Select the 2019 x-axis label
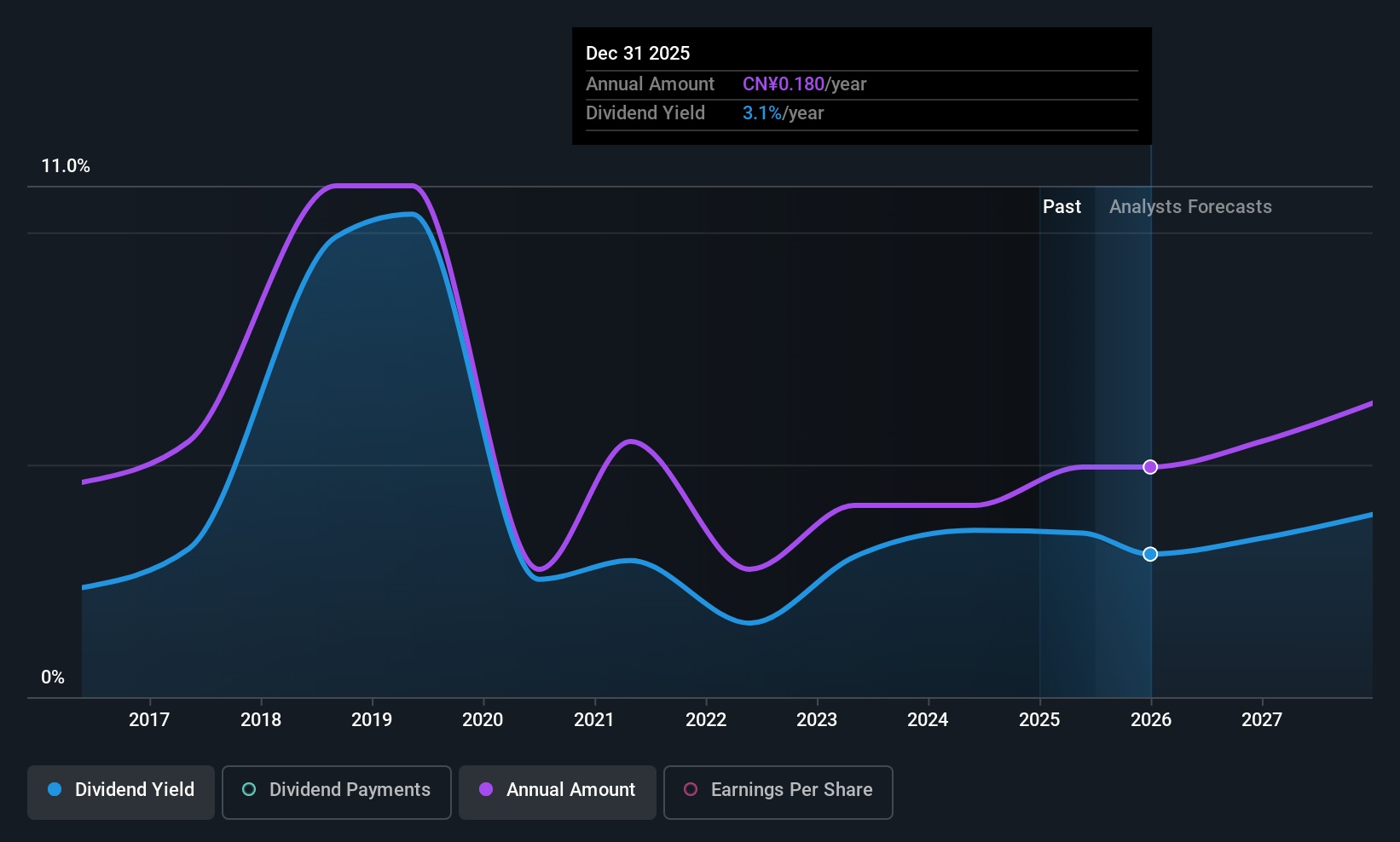 [x=372, y=720]
